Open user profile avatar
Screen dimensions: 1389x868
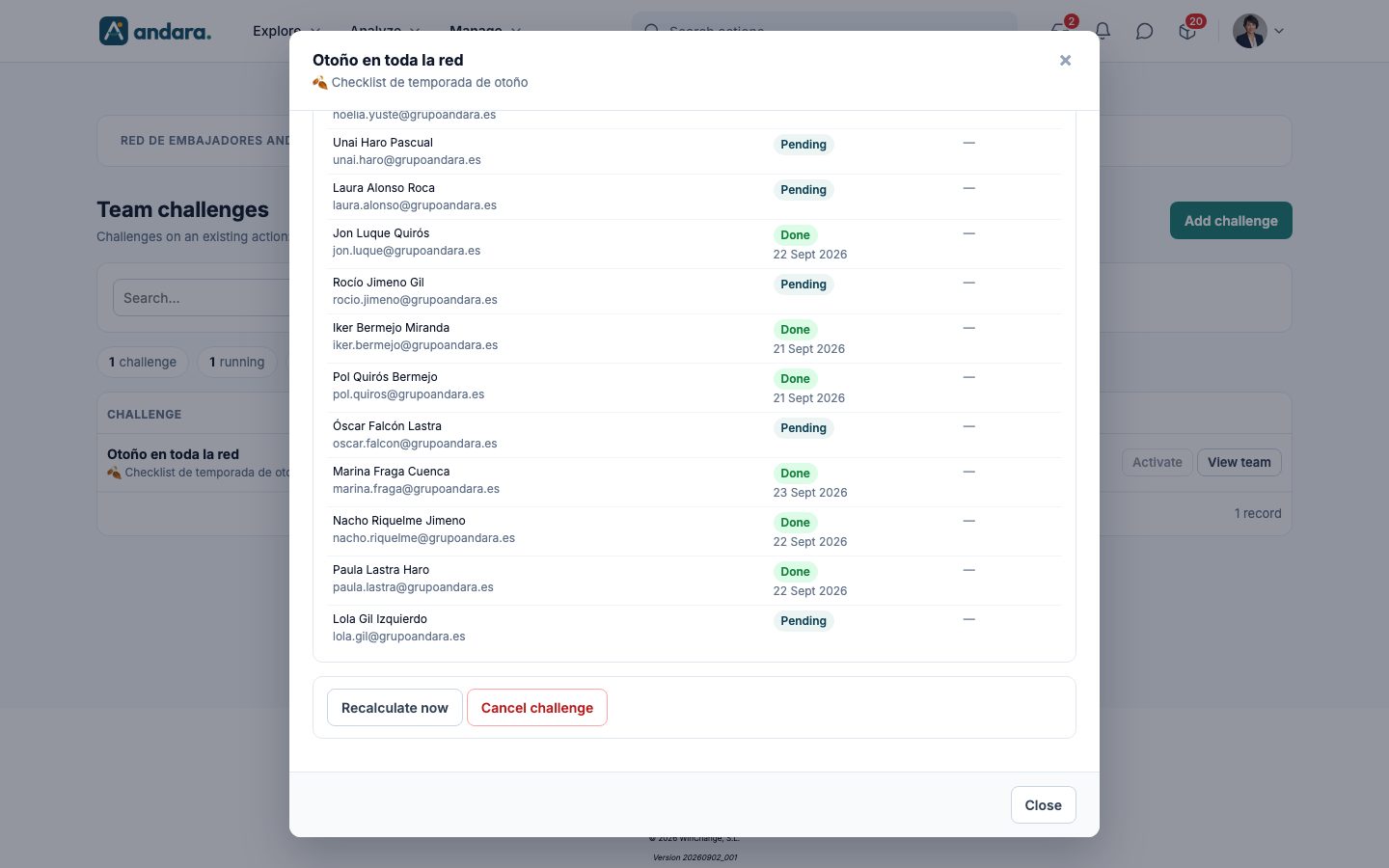pyautogui.click(x=1250, y=31)
